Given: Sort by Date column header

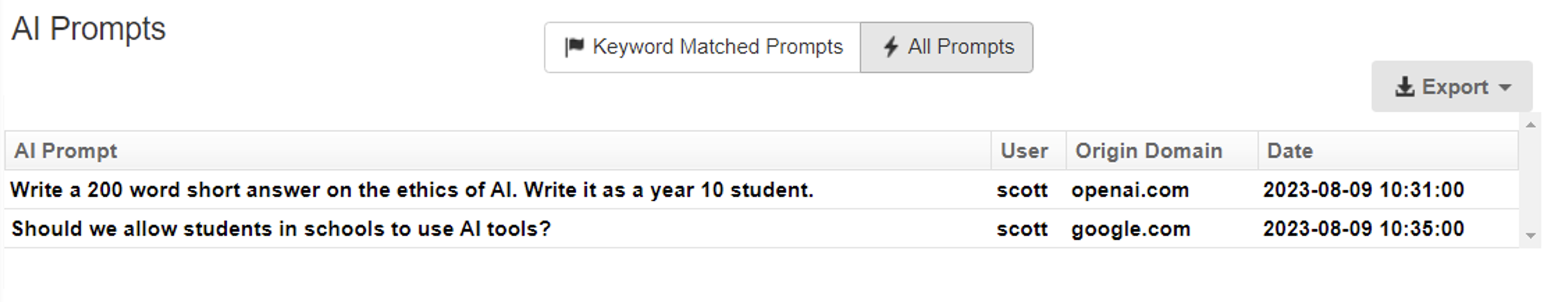Looking at the screenshot, I should 1388,150.
